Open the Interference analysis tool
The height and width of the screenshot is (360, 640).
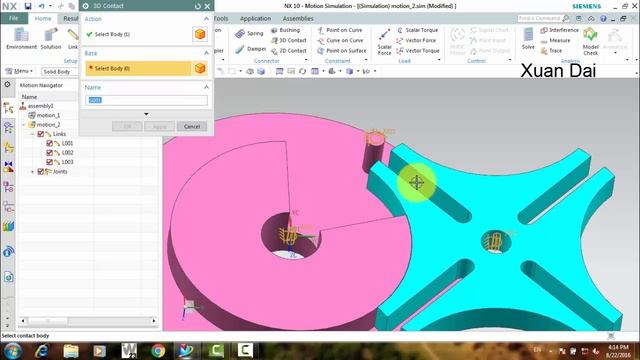(x=559, y=30)
